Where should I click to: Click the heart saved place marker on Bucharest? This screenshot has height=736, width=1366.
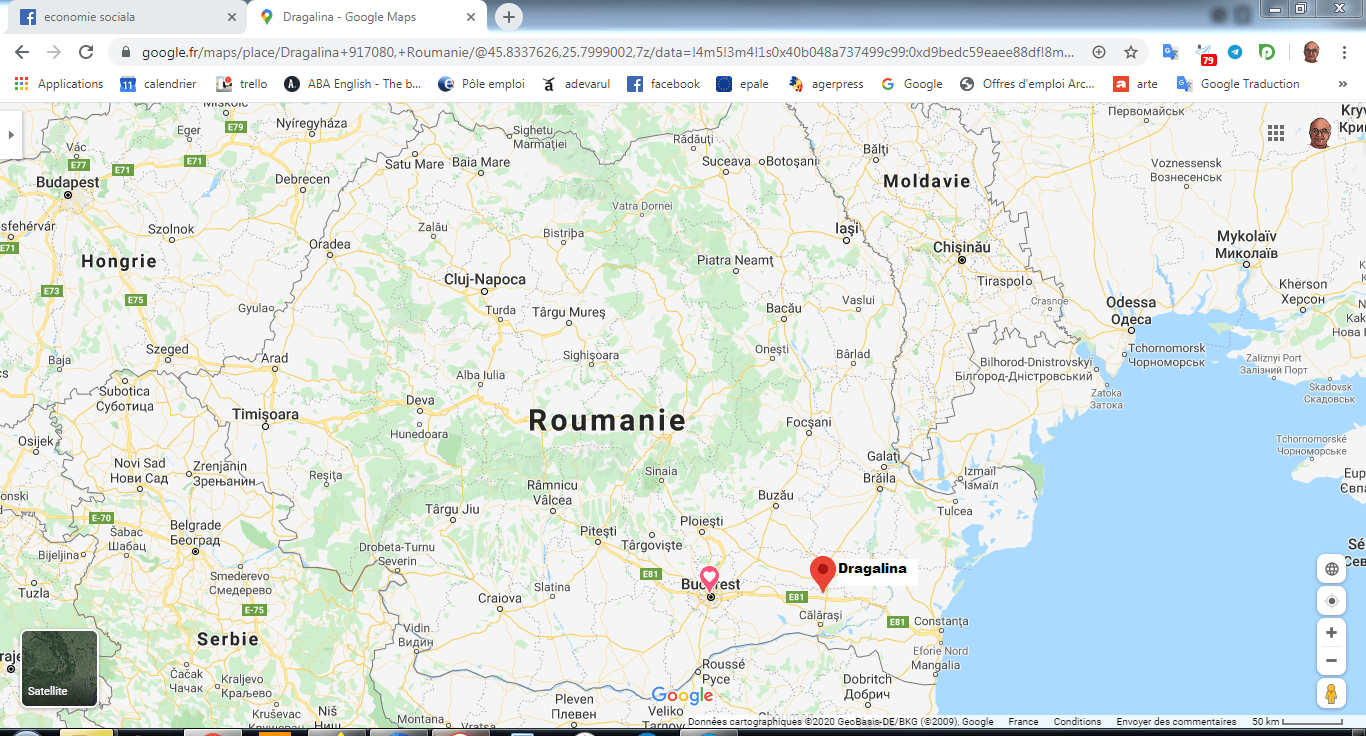(709, 577)
